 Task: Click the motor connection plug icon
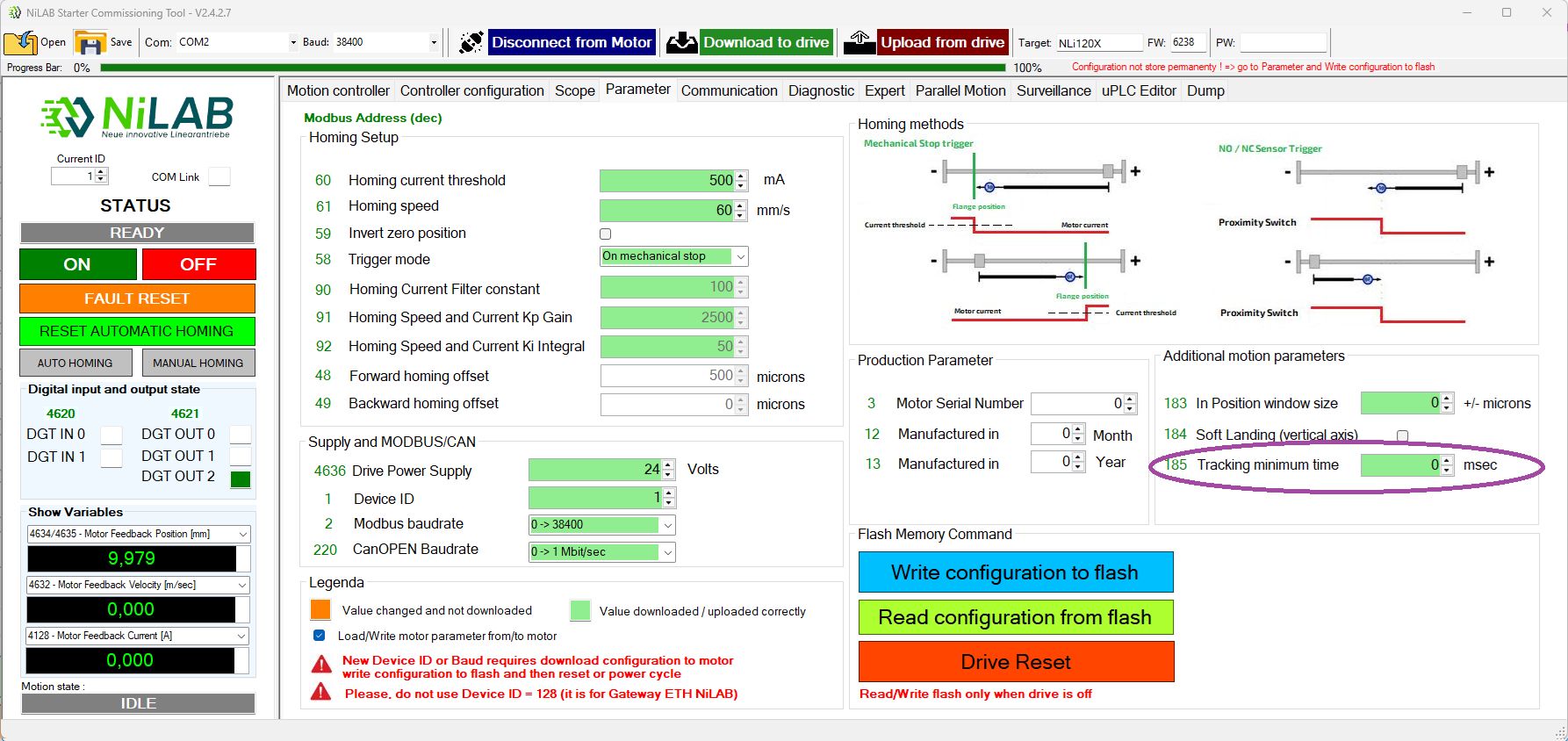[x=471, y=42]
